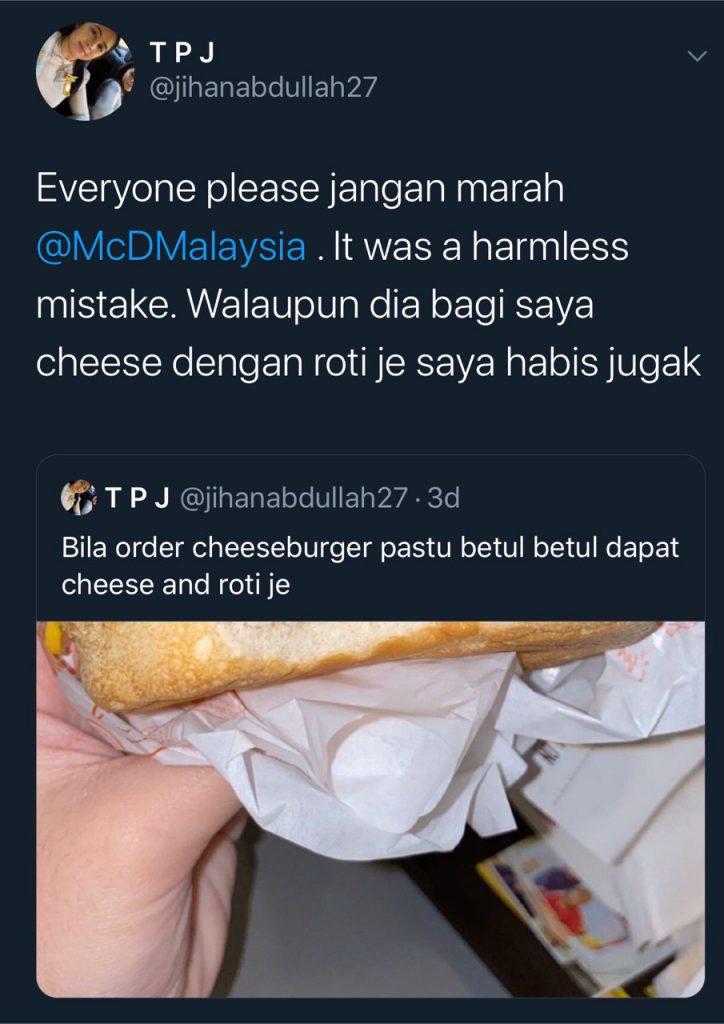Open @jihanabdullah27 handle in quoted tweet
The width and height of the screenshot is (724, 1024).
tap(292, 499)
